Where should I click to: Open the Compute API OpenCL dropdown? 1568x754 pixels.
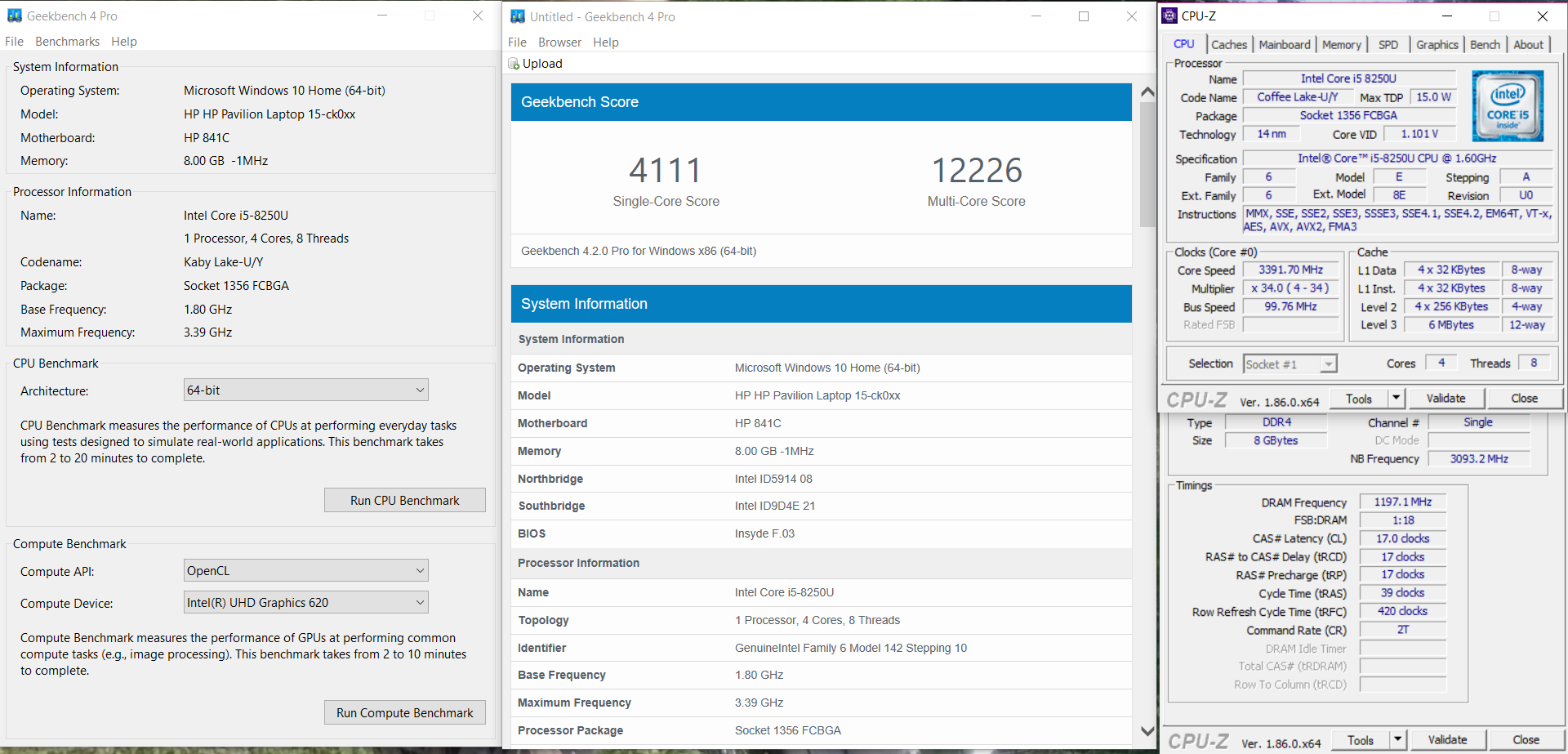306,571
